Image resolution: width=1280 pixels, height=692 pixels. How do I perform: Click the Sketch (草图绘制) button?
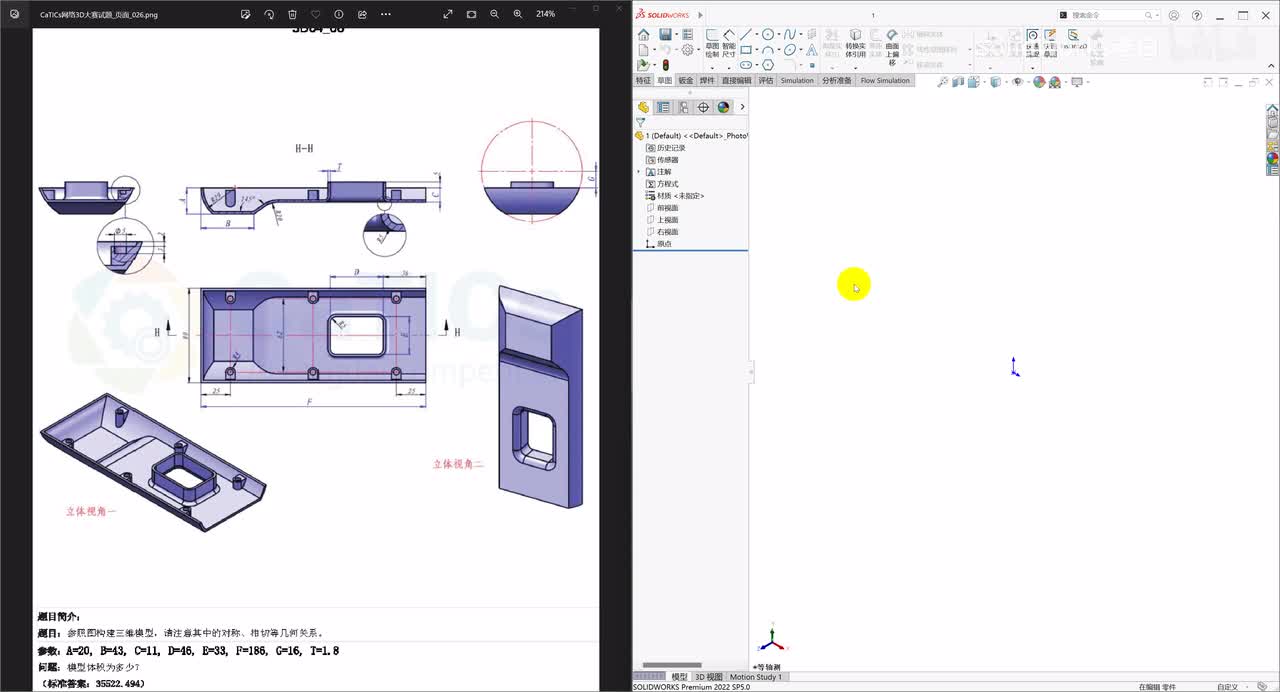click(x=712, y=45)
